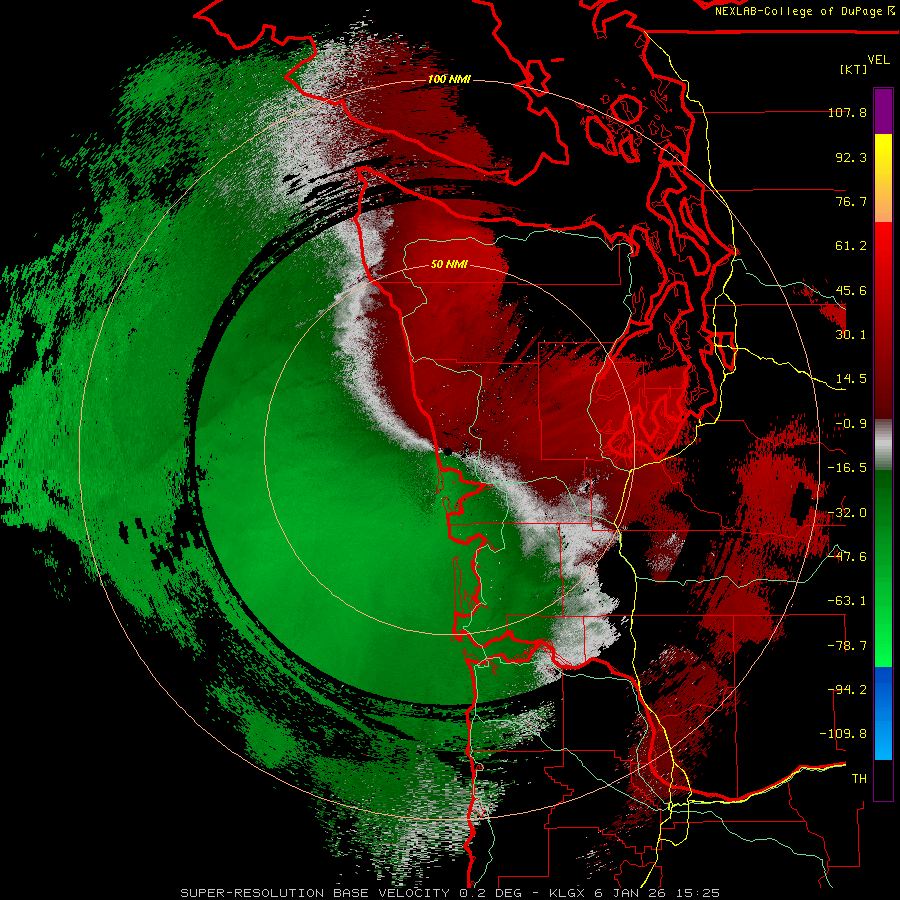Click the -78.7 legend value
900x900 pixels.
pos(847,645)
